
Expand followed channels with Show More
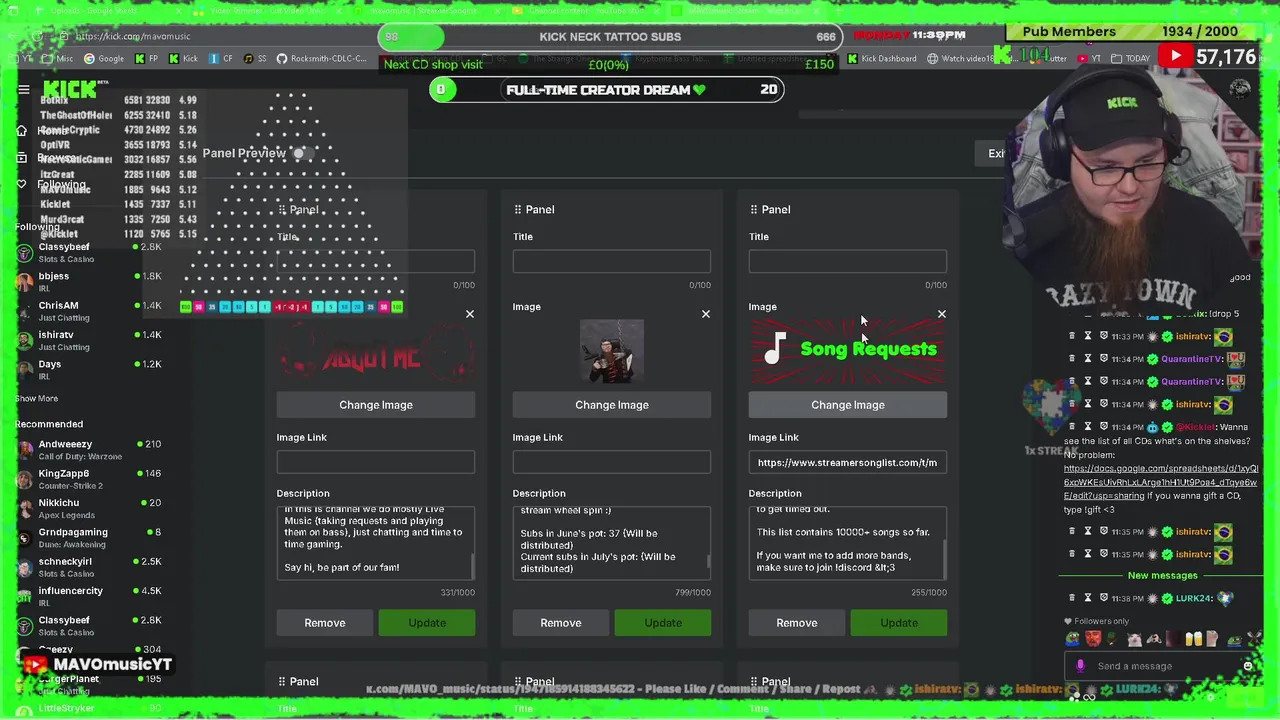tap(36, 398)
